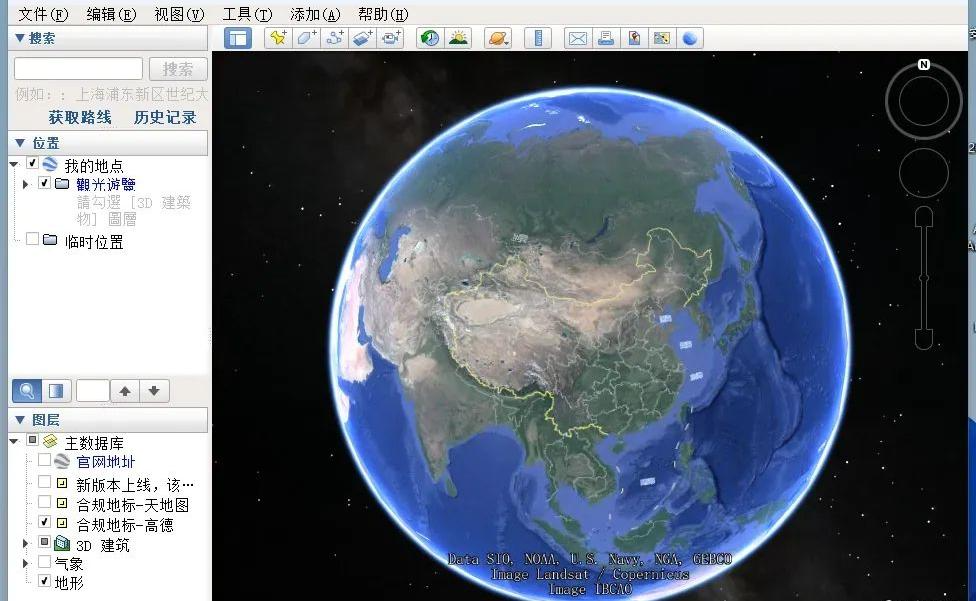
Task: Click the 搜索 search button
Action: (x=178, y=68)
